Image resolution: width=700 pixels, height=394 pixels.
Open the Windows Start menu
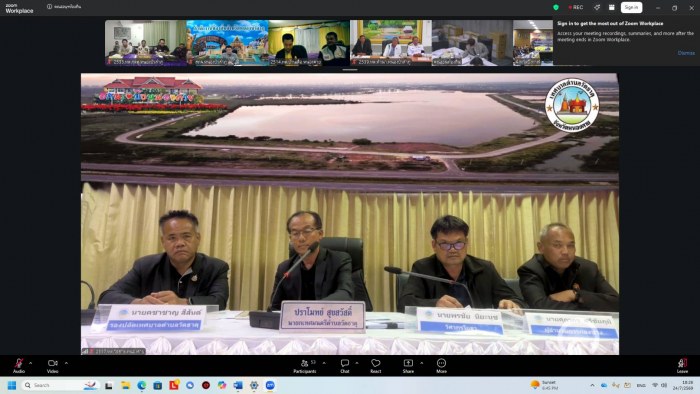(12, 385)
